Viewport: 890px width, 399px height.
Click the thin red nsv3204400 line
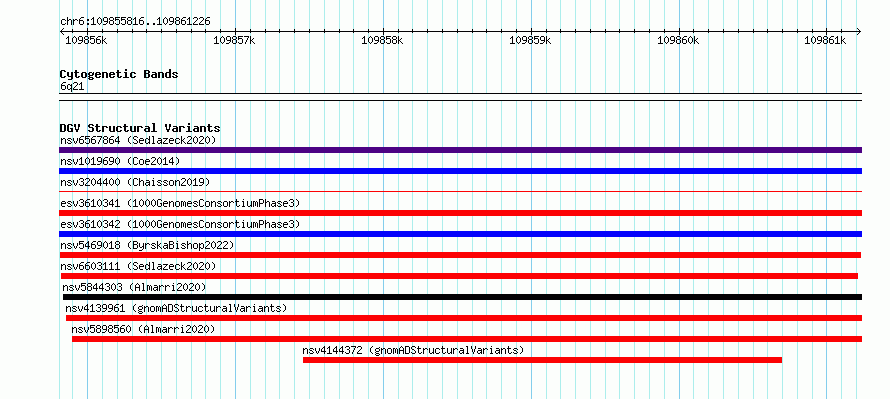point(460,192)
